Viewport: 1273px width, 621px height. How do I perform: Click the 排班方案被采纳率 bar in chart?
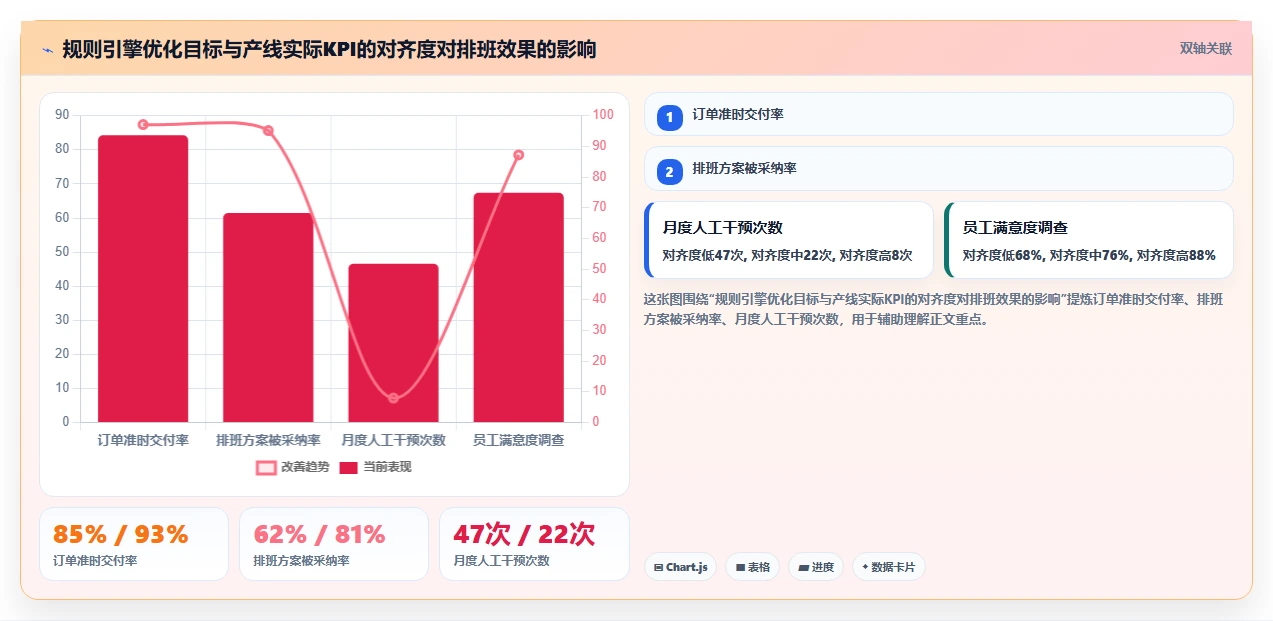pos(268,317)
